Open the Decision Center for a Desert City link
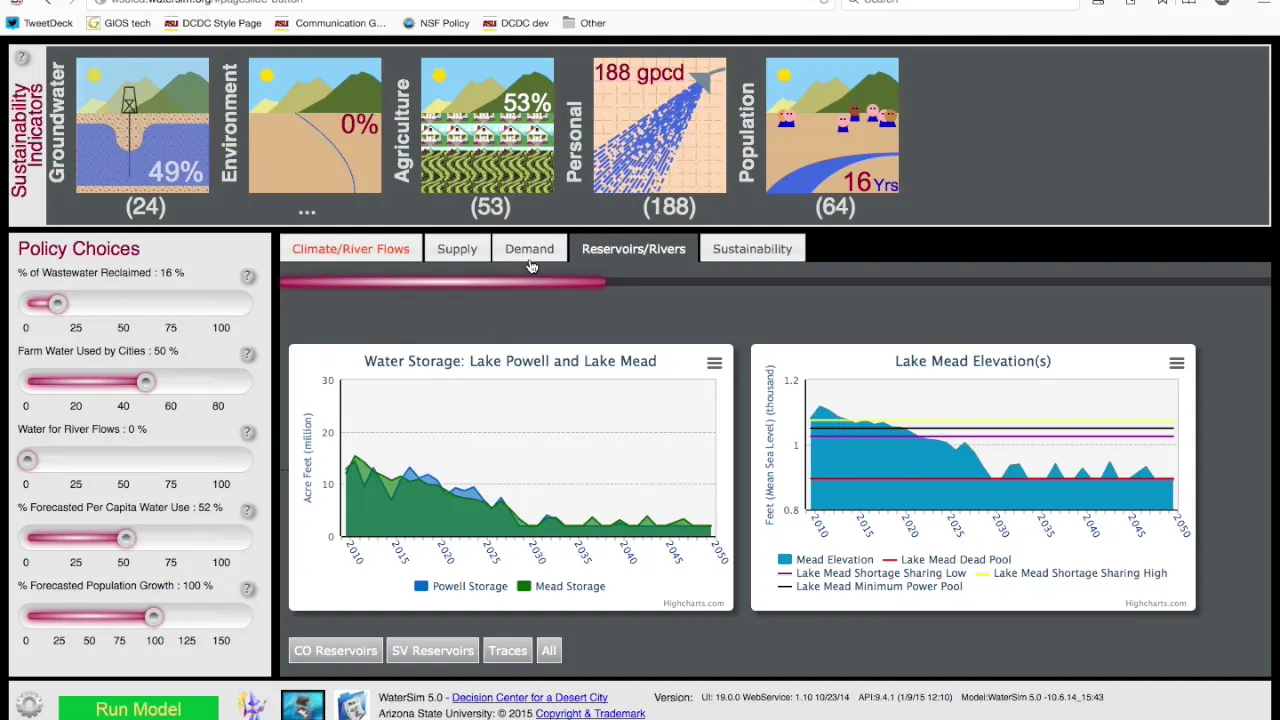 coord(529,697)
